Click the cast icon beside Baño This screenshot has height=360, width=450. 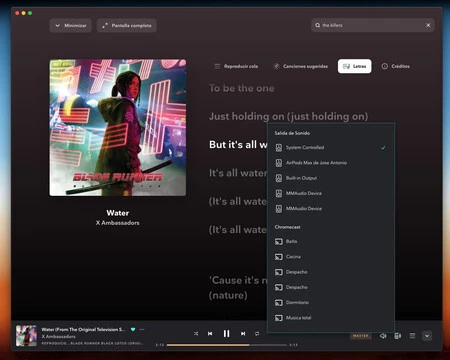(x=279, y=241)
